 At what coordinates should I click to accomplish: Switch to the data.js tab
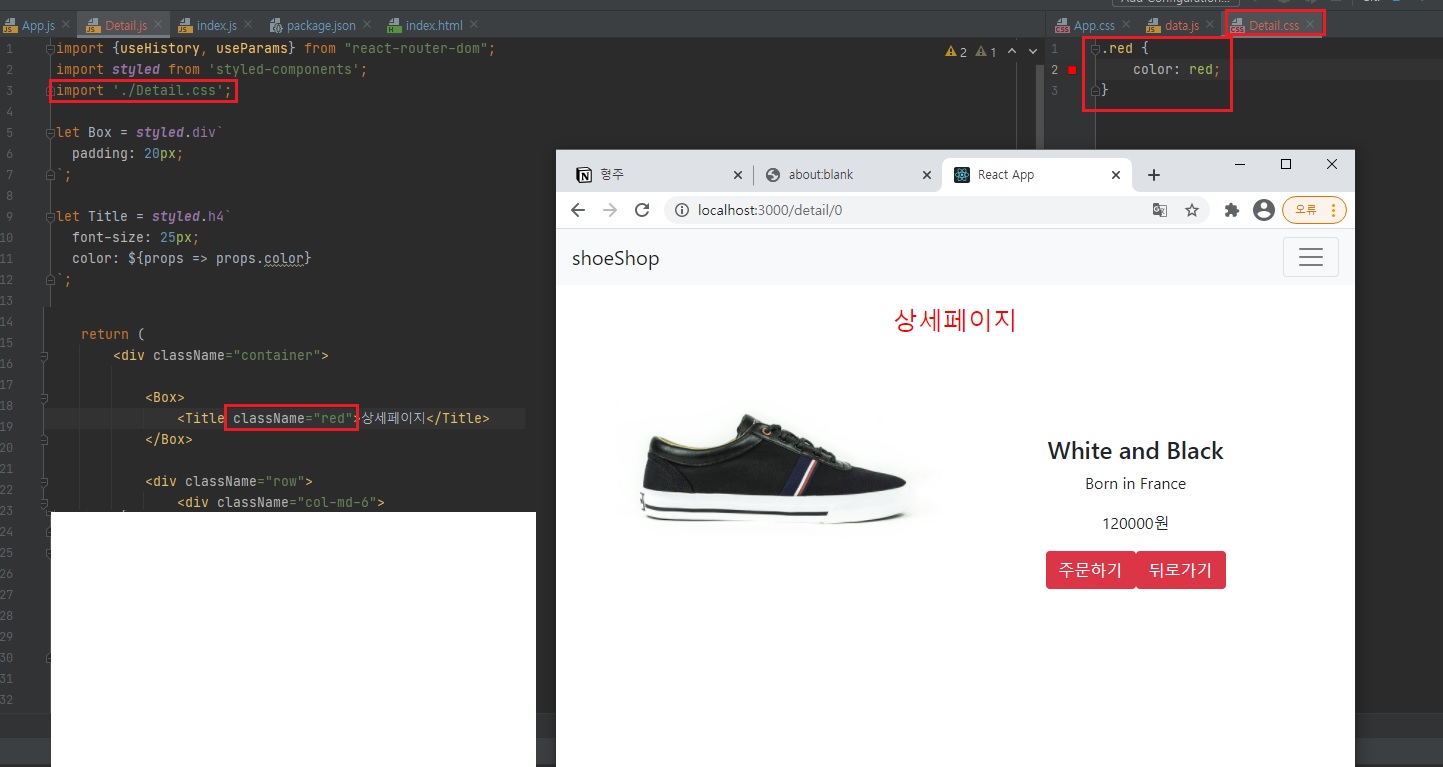(x=1180, y=25)
